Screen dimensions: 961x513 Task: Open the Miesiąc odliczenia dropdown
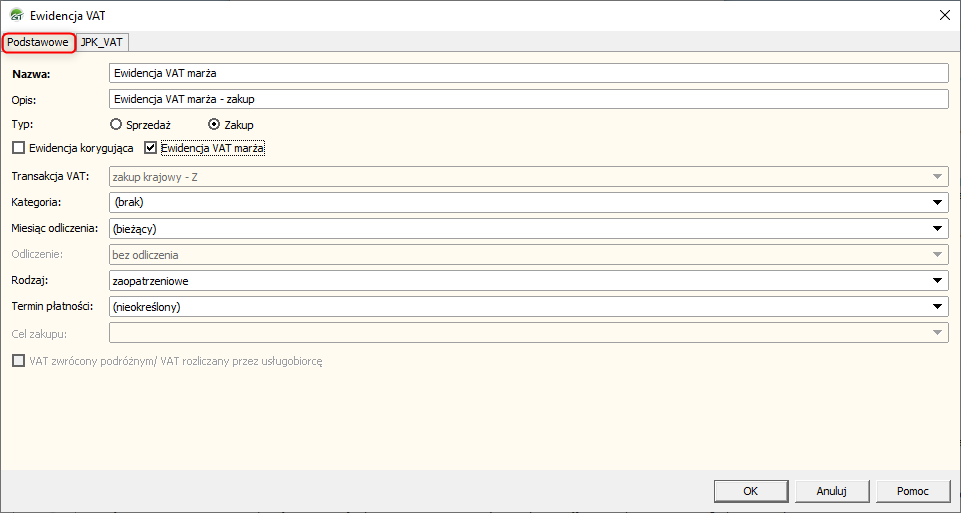point(937,229)
